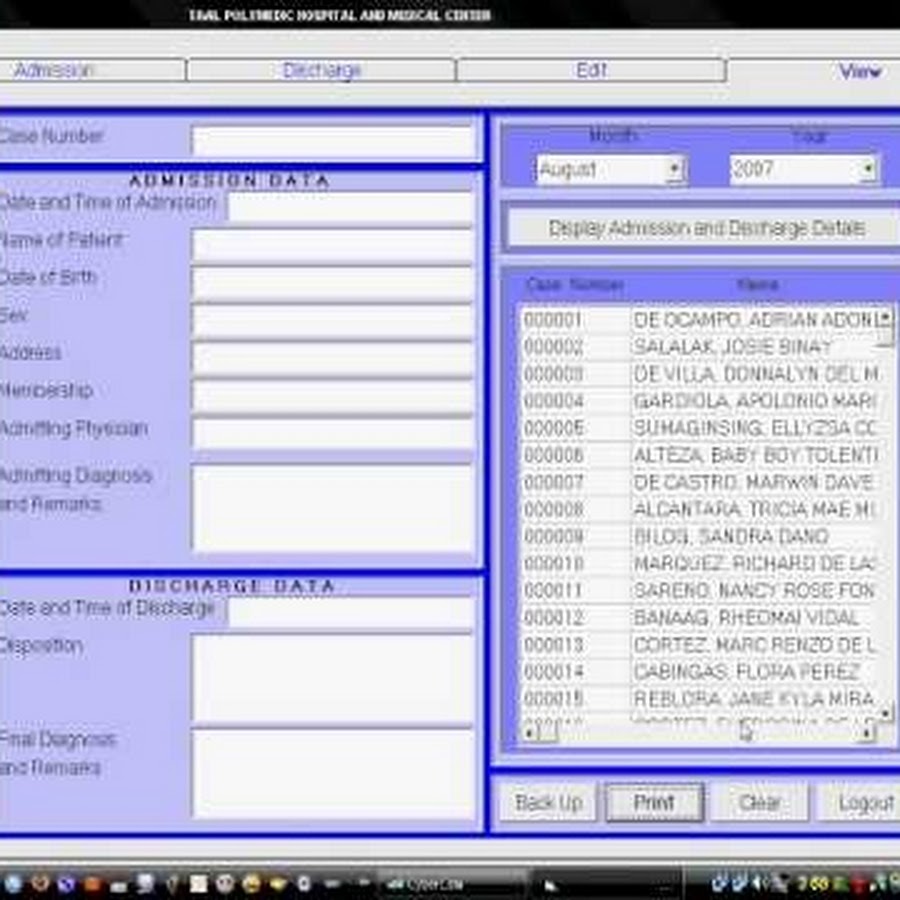The height and width of the screenshot is (900, 900).
Task: Click Display Admission and Discharge Details button
Action: pos(706,228)
